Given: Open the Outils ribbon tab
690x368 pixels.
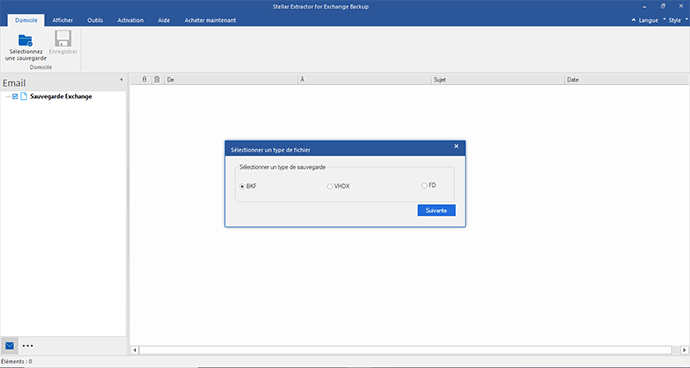Looking at the screenshot, I should tap(95, 20).
